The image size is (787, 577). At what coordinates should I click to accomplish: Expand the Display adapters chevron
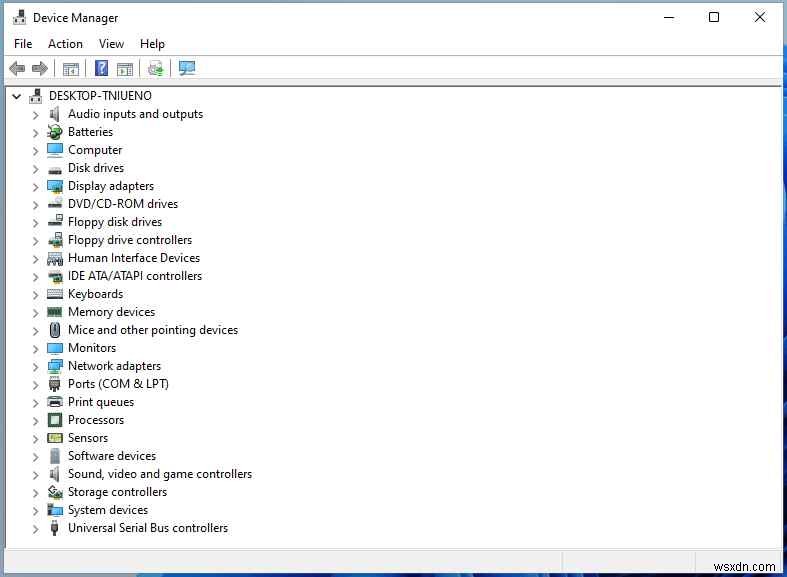point(35,187)
